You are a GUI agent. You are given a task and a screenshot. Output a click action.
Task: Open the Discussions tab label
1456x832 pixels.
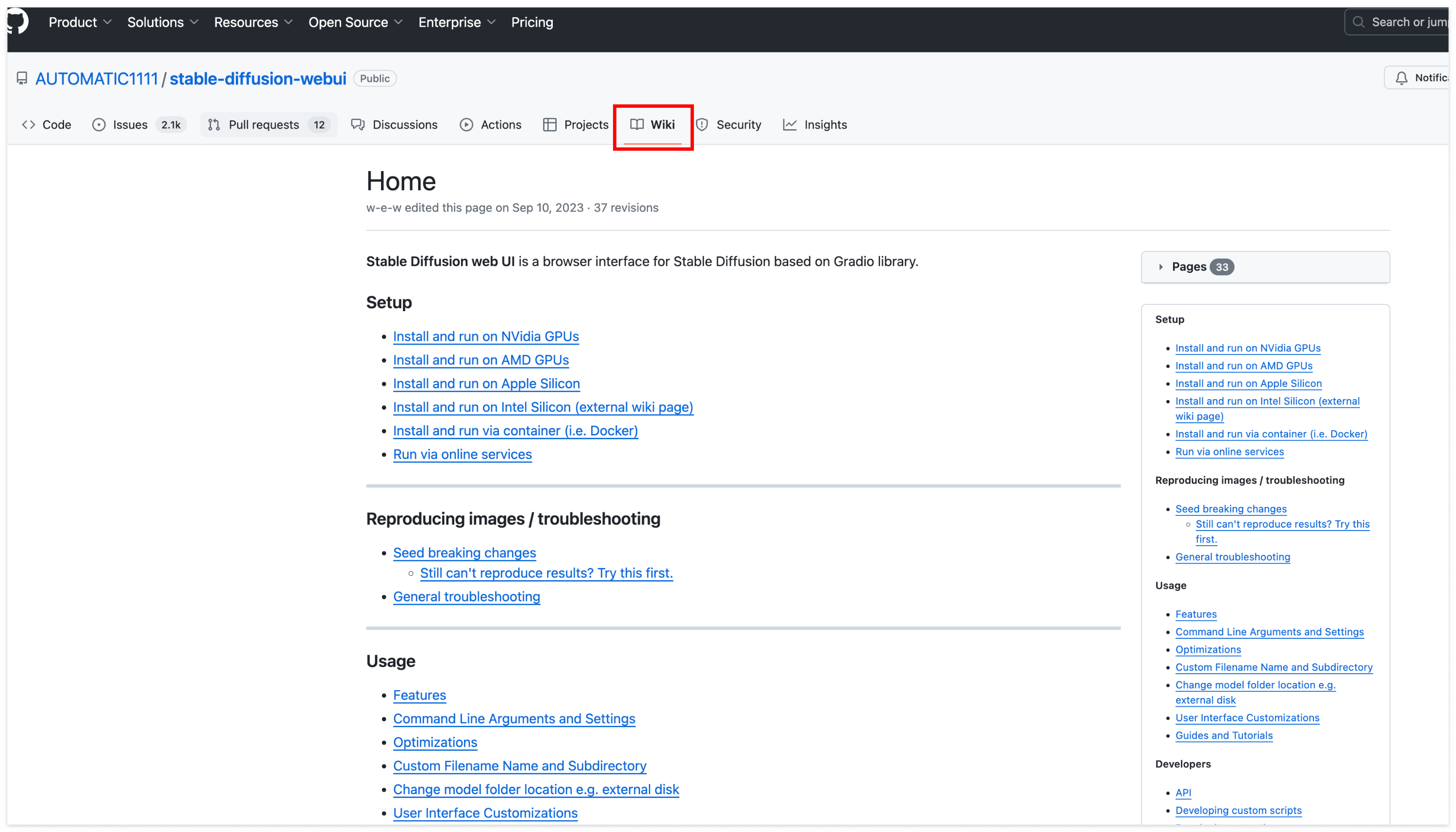[405, 125]
